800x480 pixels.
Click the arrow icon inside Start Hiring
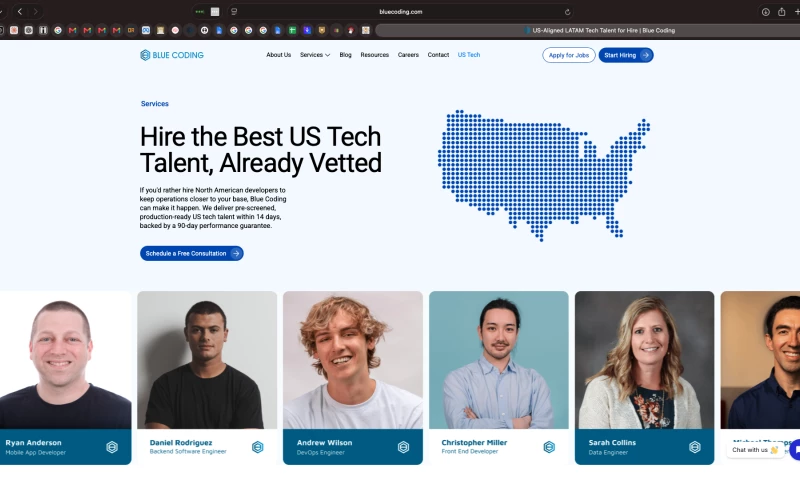pyautogui.click(x=645, y=55)
